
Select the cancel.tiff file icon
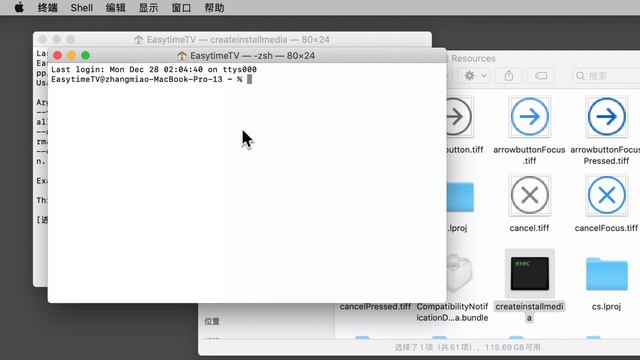click(x=529, y=195)
